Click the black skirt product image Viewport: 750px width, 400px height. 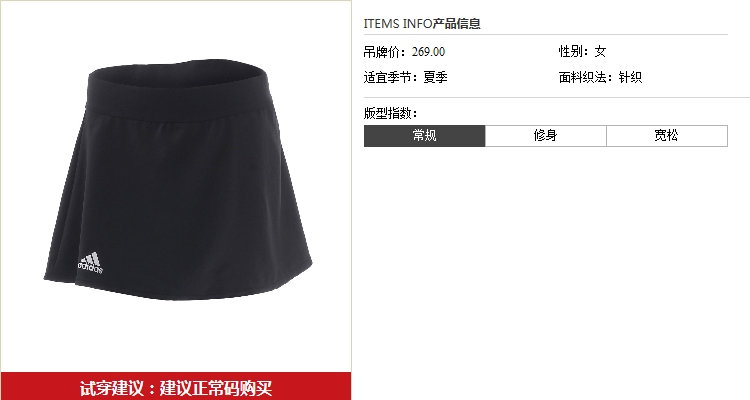[178, 179]
